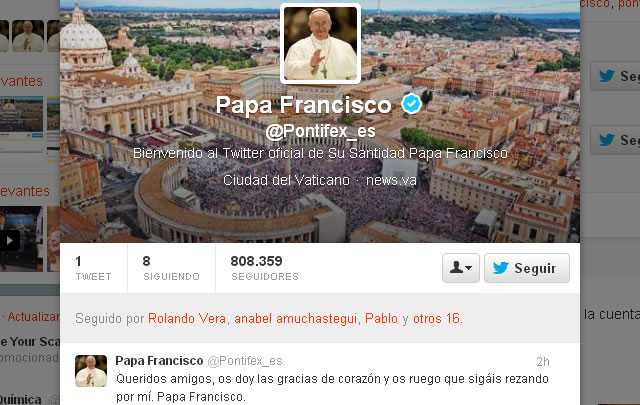This screenshot has width=640, height=405.
Task: Open Pablo's profile link
Action: pyautogui.click(x=381, y=318)
